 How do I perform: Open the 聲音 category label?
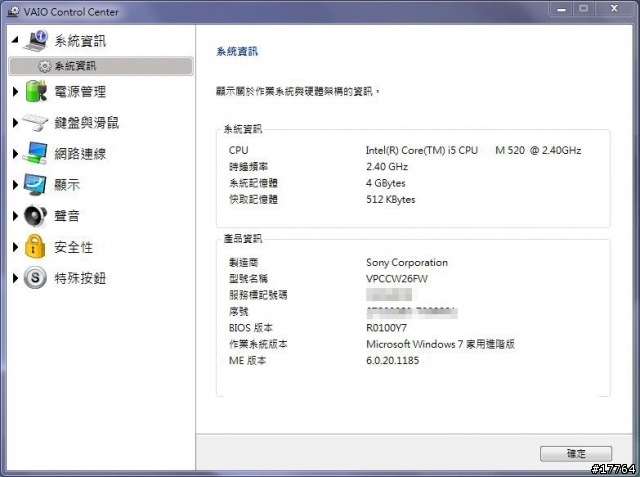[67, 216]
